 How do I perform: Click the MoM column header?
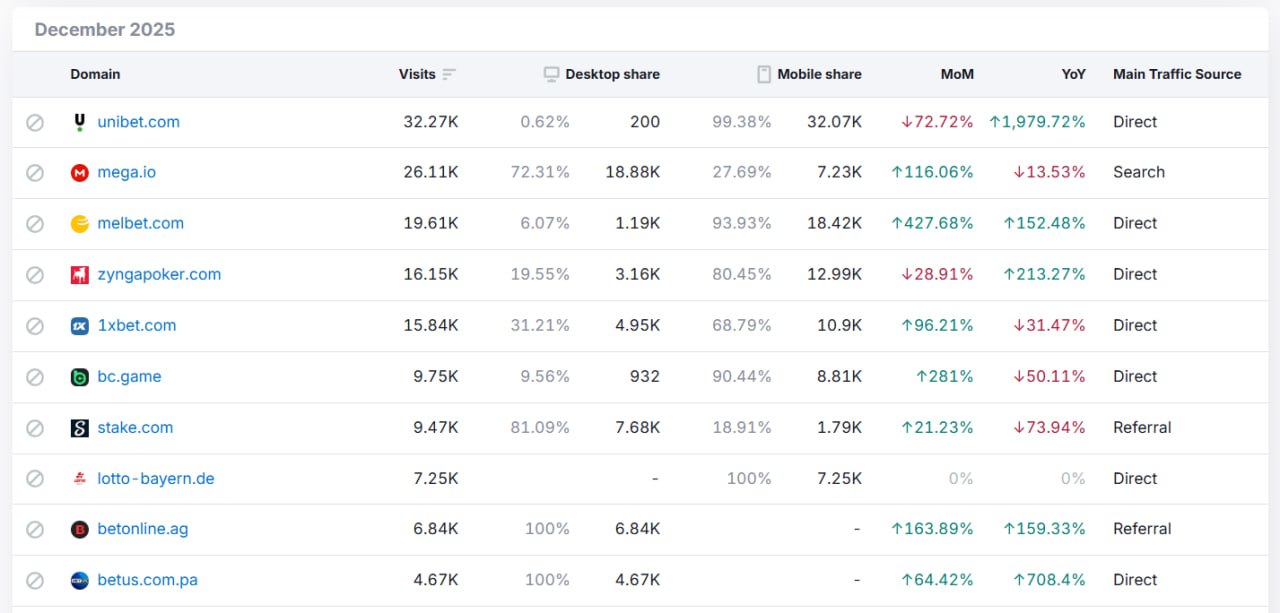coord(957,74)
